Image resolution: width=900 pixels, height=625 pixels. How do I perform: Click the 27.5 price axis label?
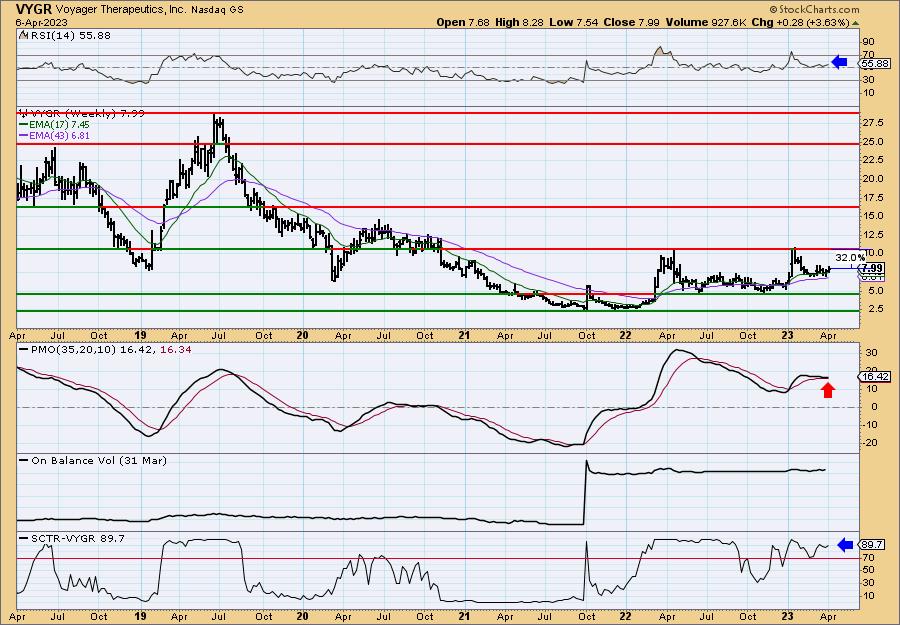875,123
